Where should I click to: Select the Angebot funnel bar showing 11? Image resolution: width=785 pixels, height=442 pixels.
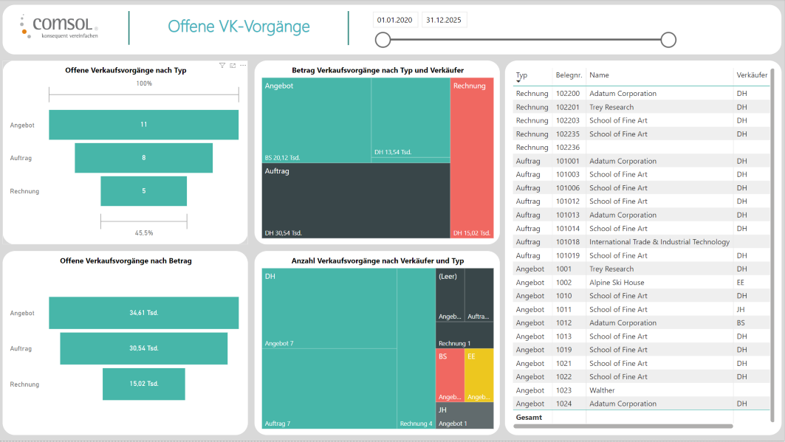click(x=144, y=125)
